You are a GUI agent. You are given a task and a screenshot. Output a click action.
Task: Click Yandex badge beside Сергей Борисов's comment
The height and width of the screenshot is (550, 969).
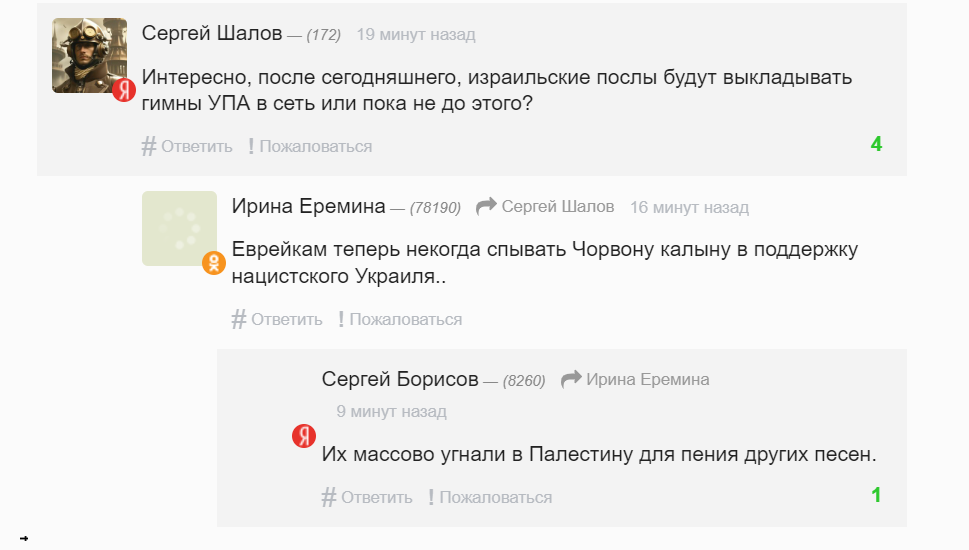(304, 436)
